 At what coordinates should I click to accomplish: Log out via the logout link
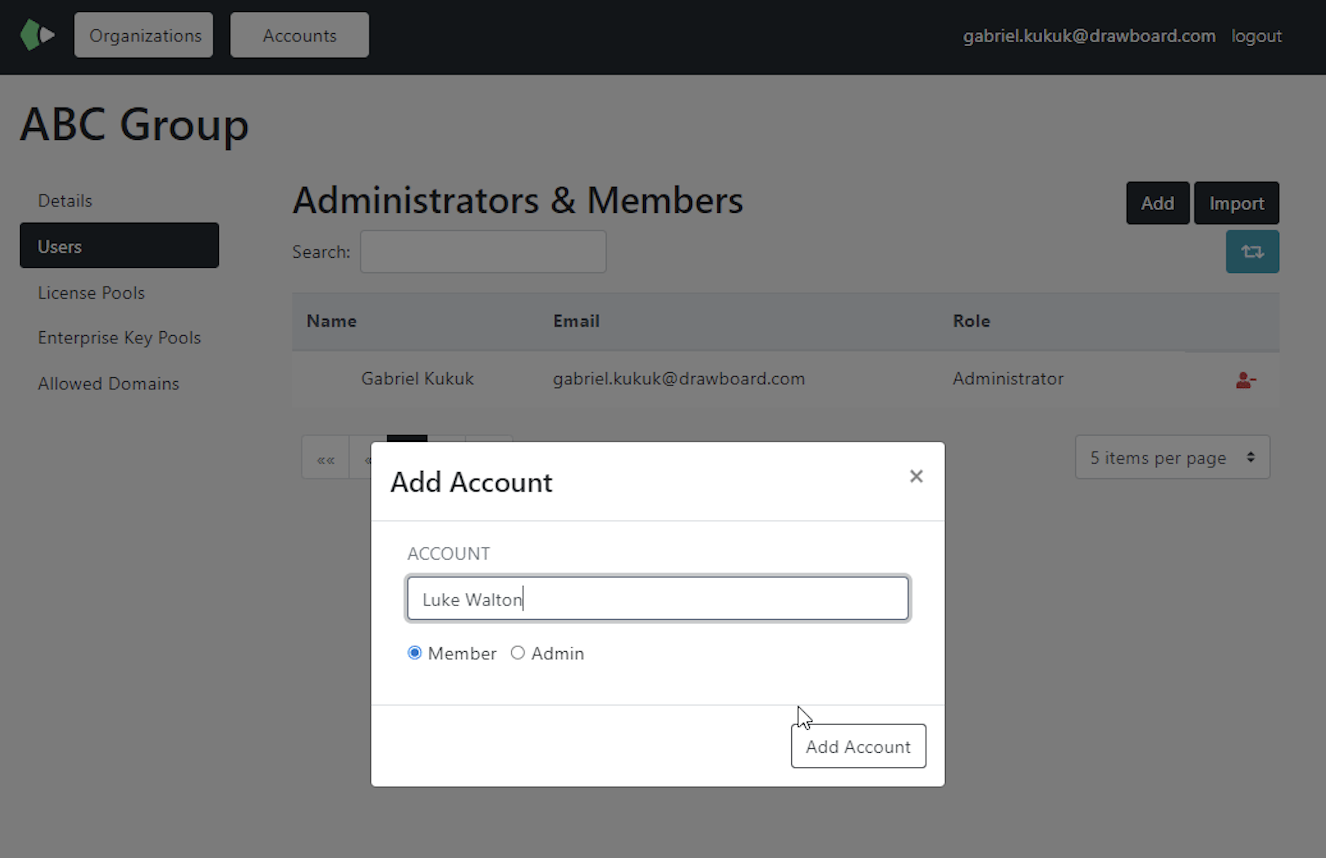pyautogui.click(x=1256, y=35)
